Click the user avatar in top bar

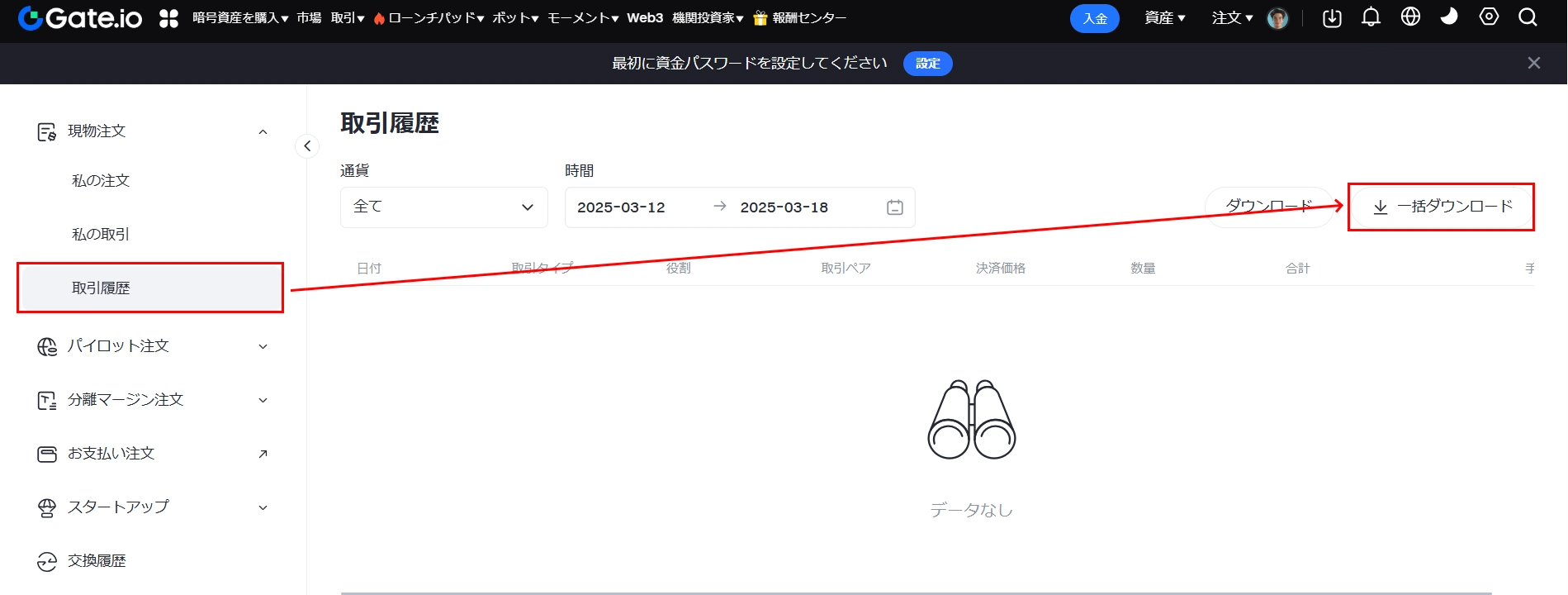pos(1277,18)
